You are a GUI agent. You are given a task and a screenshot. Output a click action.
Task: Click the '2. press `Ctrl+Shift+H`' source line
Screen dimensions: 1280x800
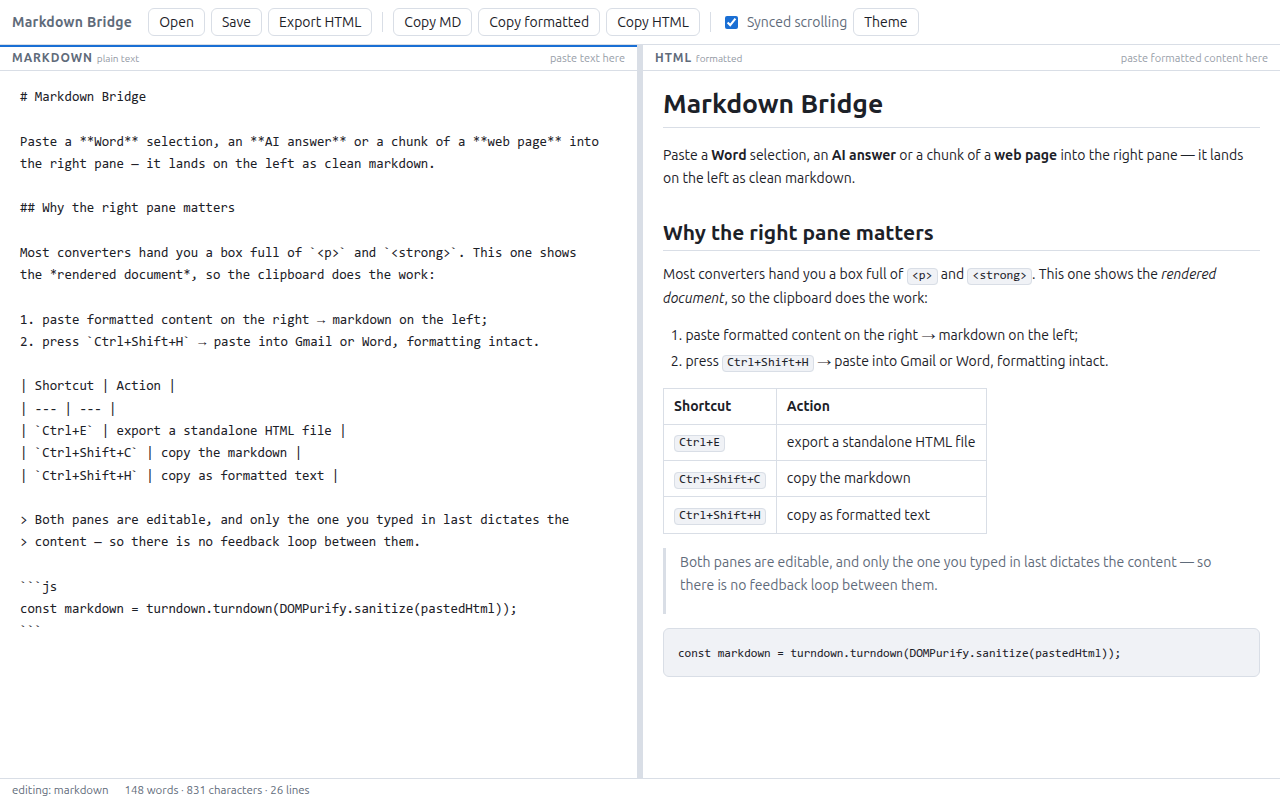(x=280, y=342)
